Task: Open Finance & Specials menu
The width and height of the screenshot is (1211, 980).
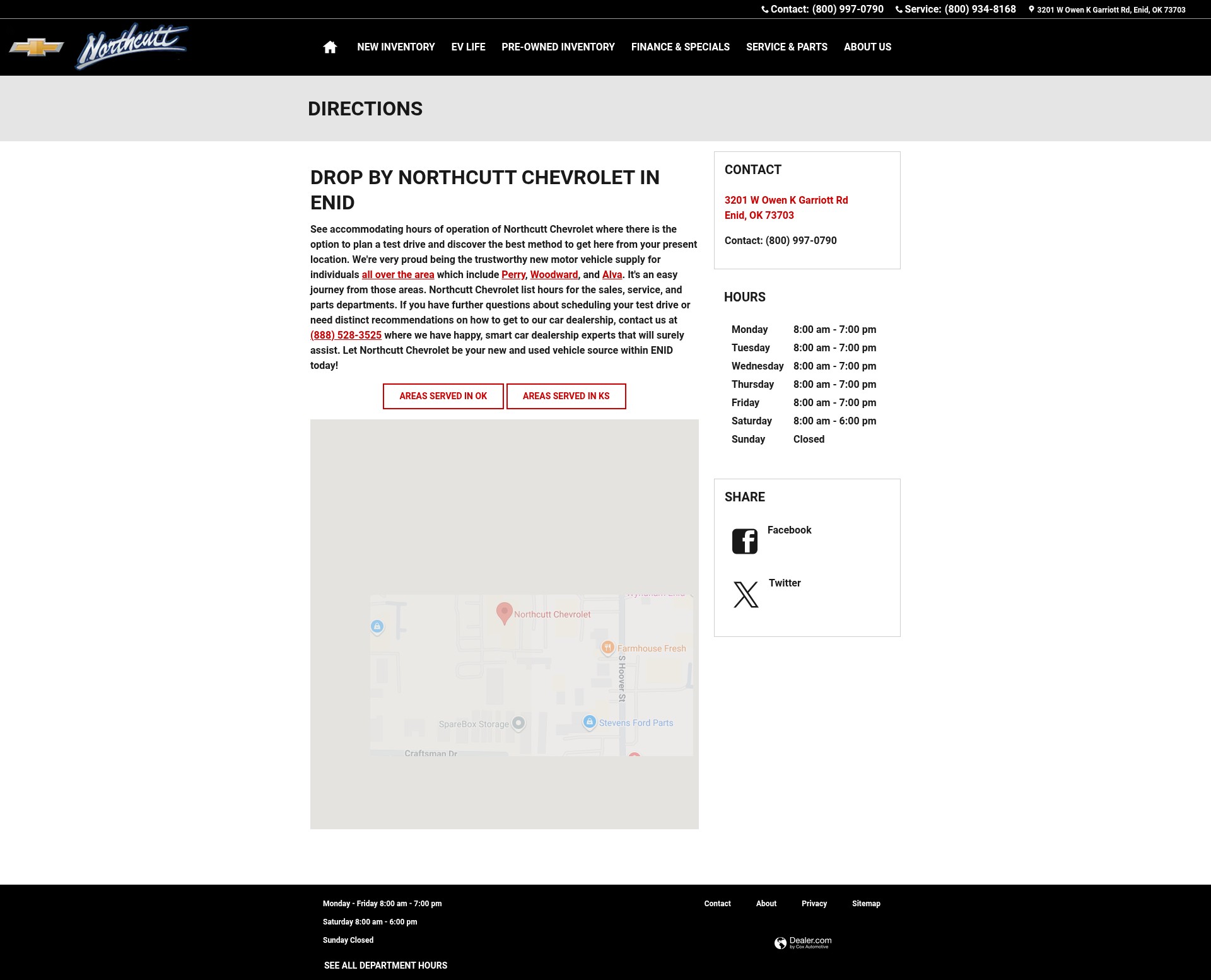Action: [681, 47]
